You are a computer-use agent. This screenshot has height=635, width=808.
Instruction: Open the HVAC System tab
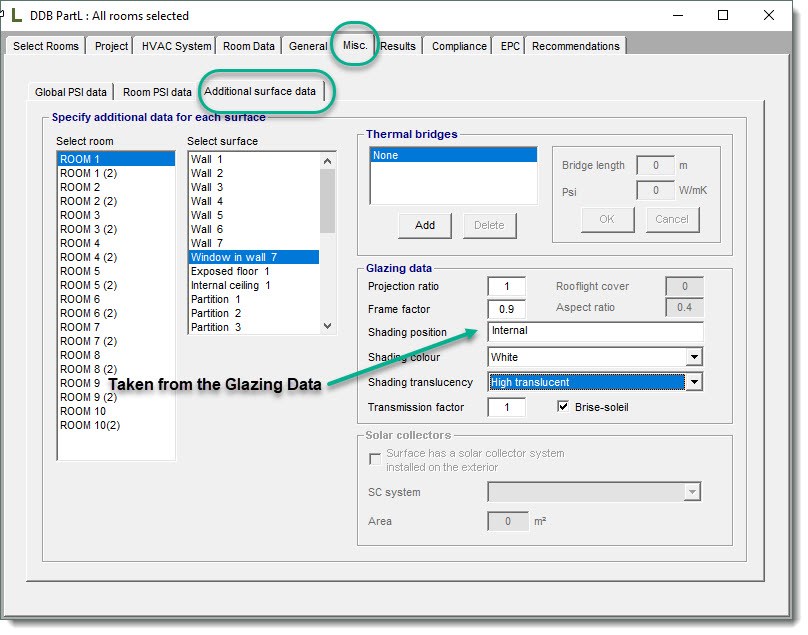(176, 46)
